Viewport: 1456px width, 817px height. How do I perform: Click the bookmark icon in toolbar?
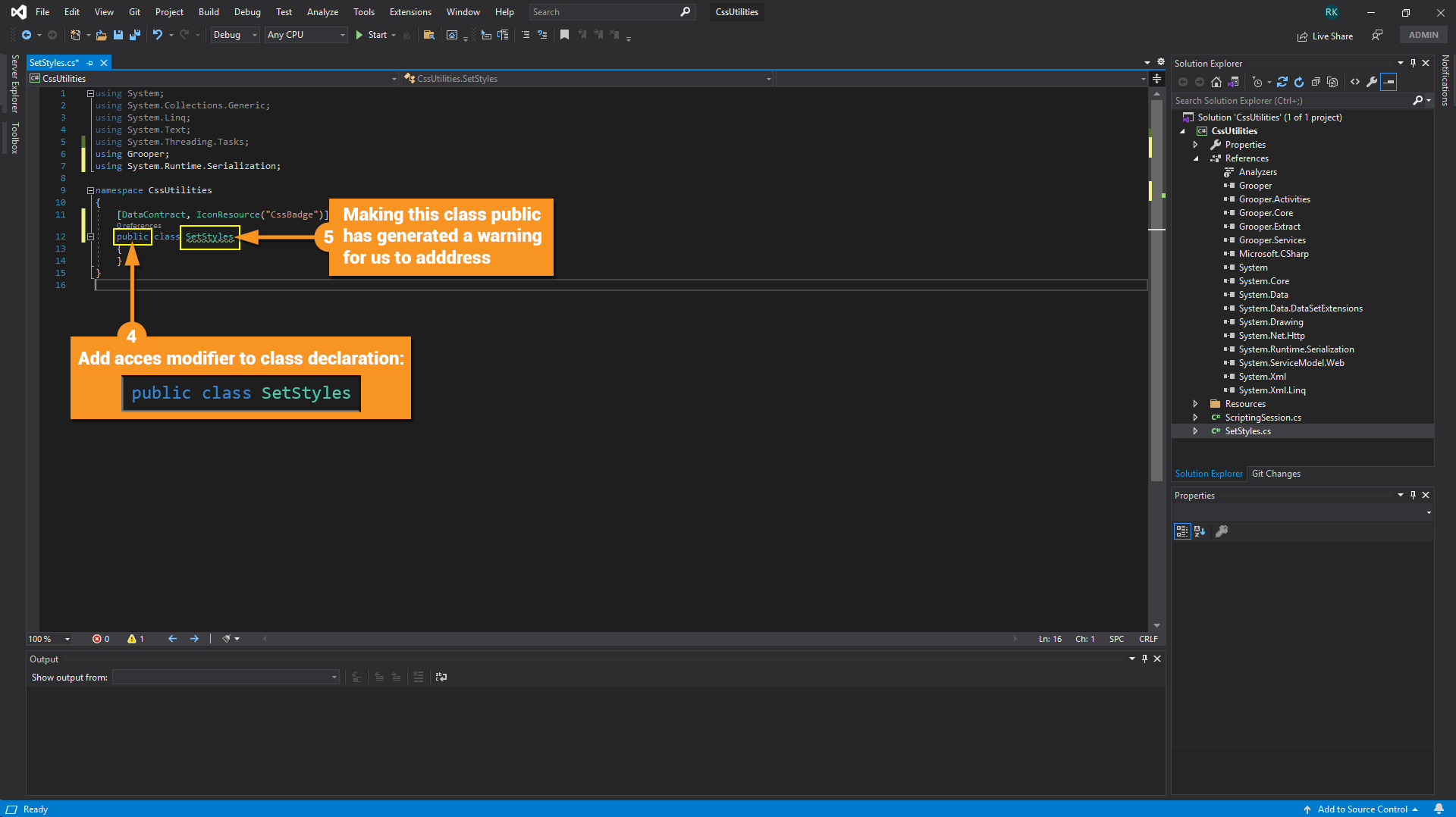564,35
